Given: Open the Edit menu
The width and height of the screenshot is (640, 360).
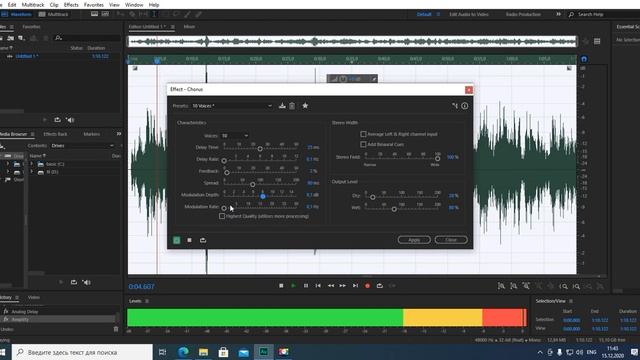Looking at the screenshot, I should [12, 5].
